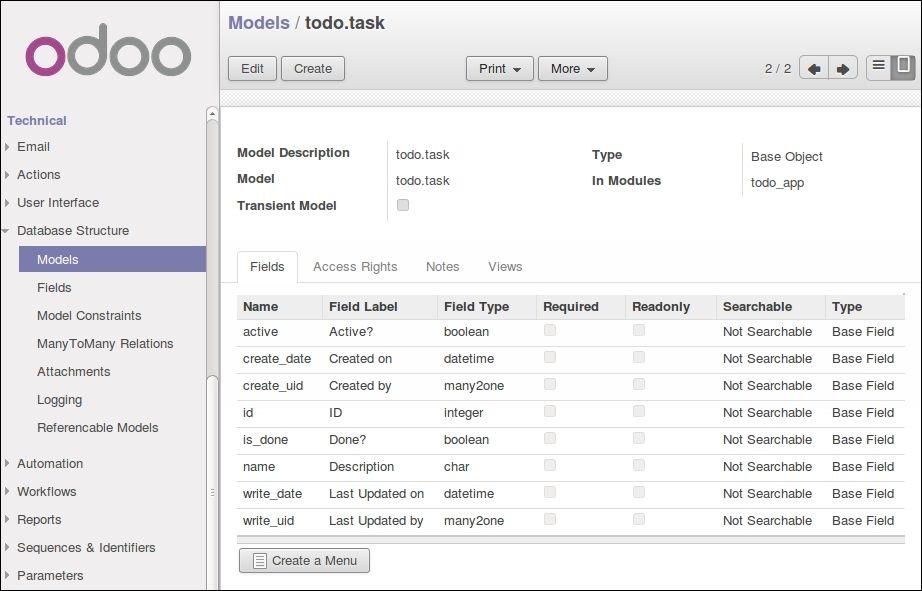
Task: Go to previous record arrow
Action: tap(814, 69)
